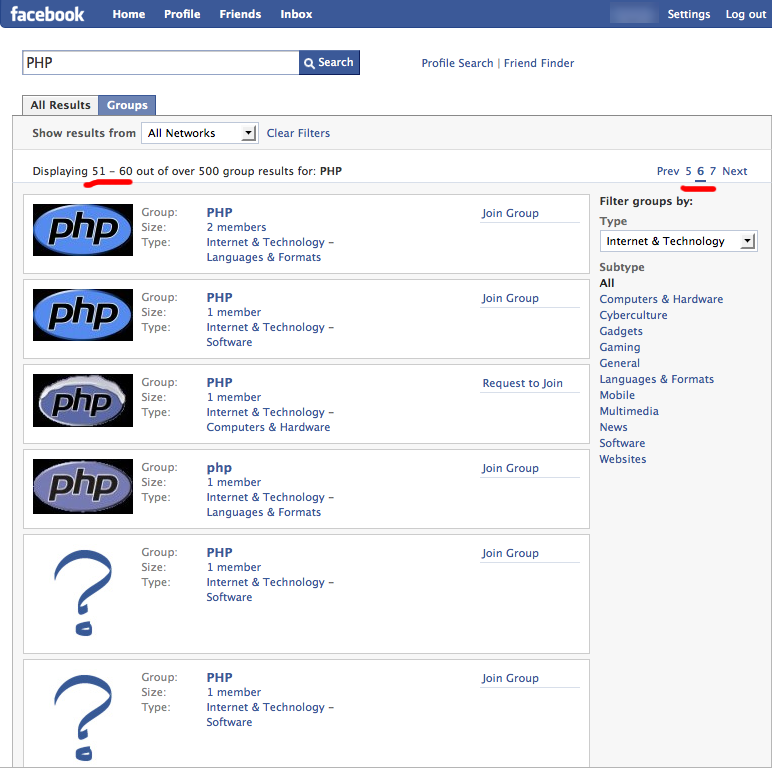This screenshot has width=772, height=768.
Task: Jump to results page 5
Action: coord(688,171)
